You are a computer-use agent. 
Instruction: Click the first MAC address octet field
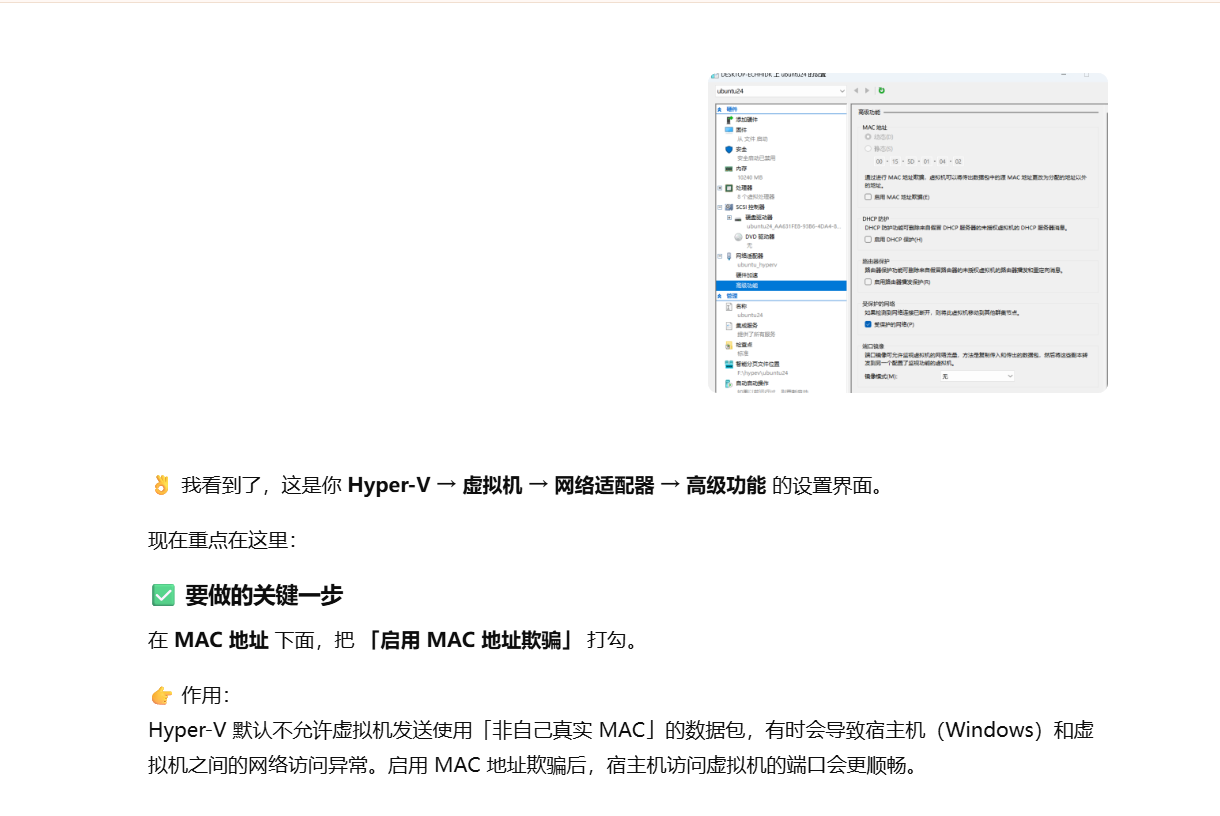pos(880,161)
